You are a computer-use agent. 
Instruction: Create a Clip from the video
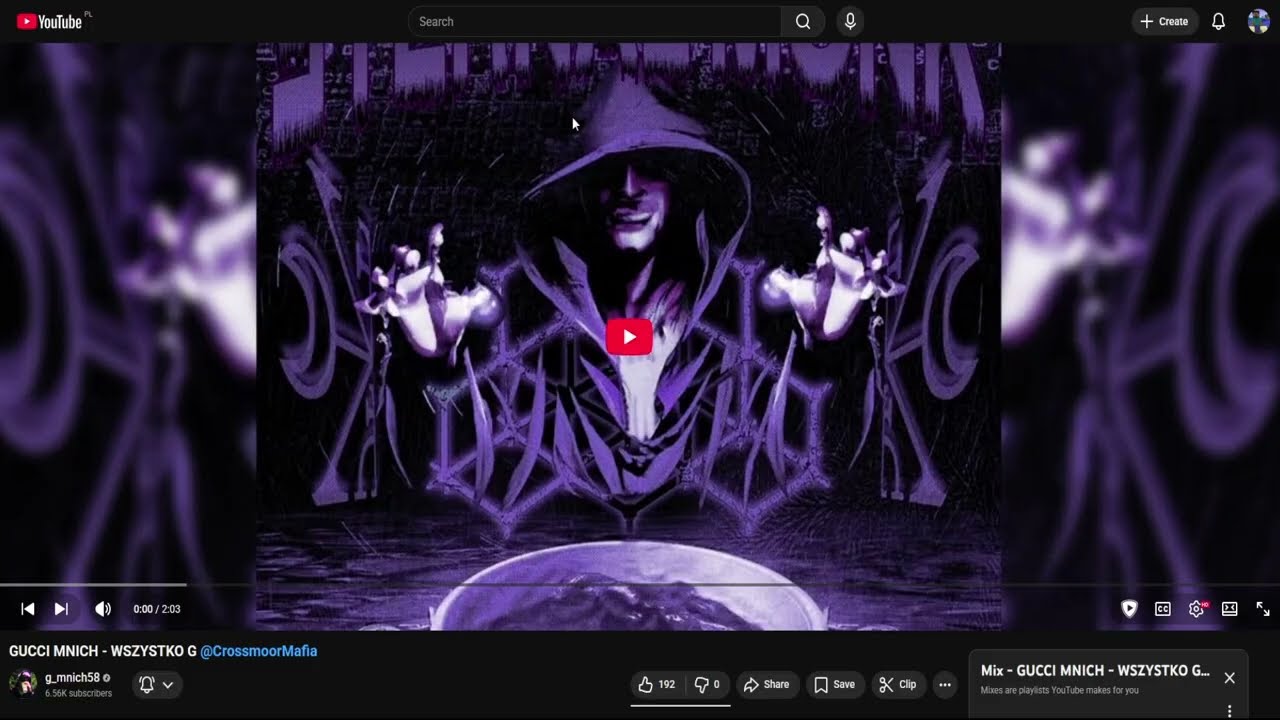[898, 685]
